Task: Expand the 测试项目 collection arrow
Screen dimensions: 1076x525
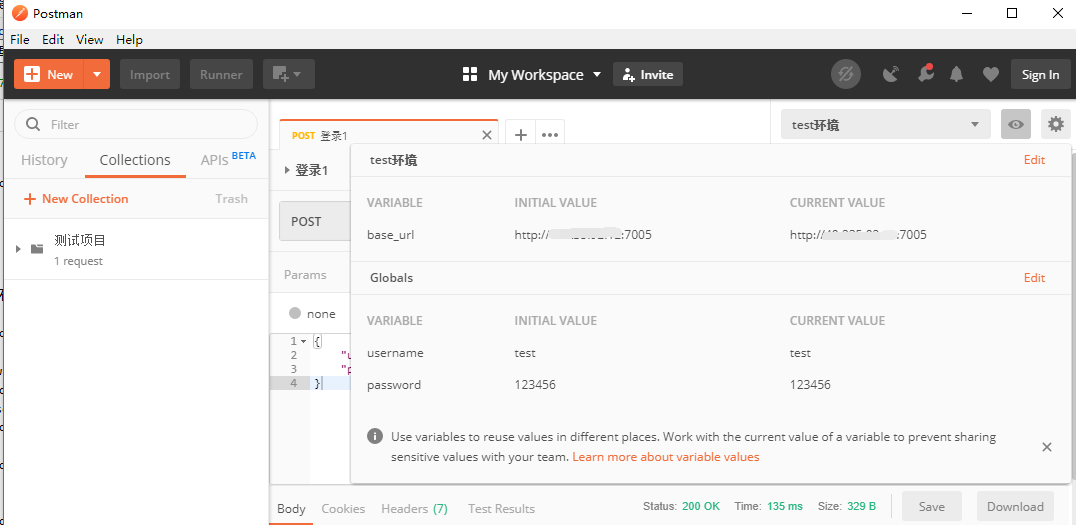Action: tap(19, 248)
